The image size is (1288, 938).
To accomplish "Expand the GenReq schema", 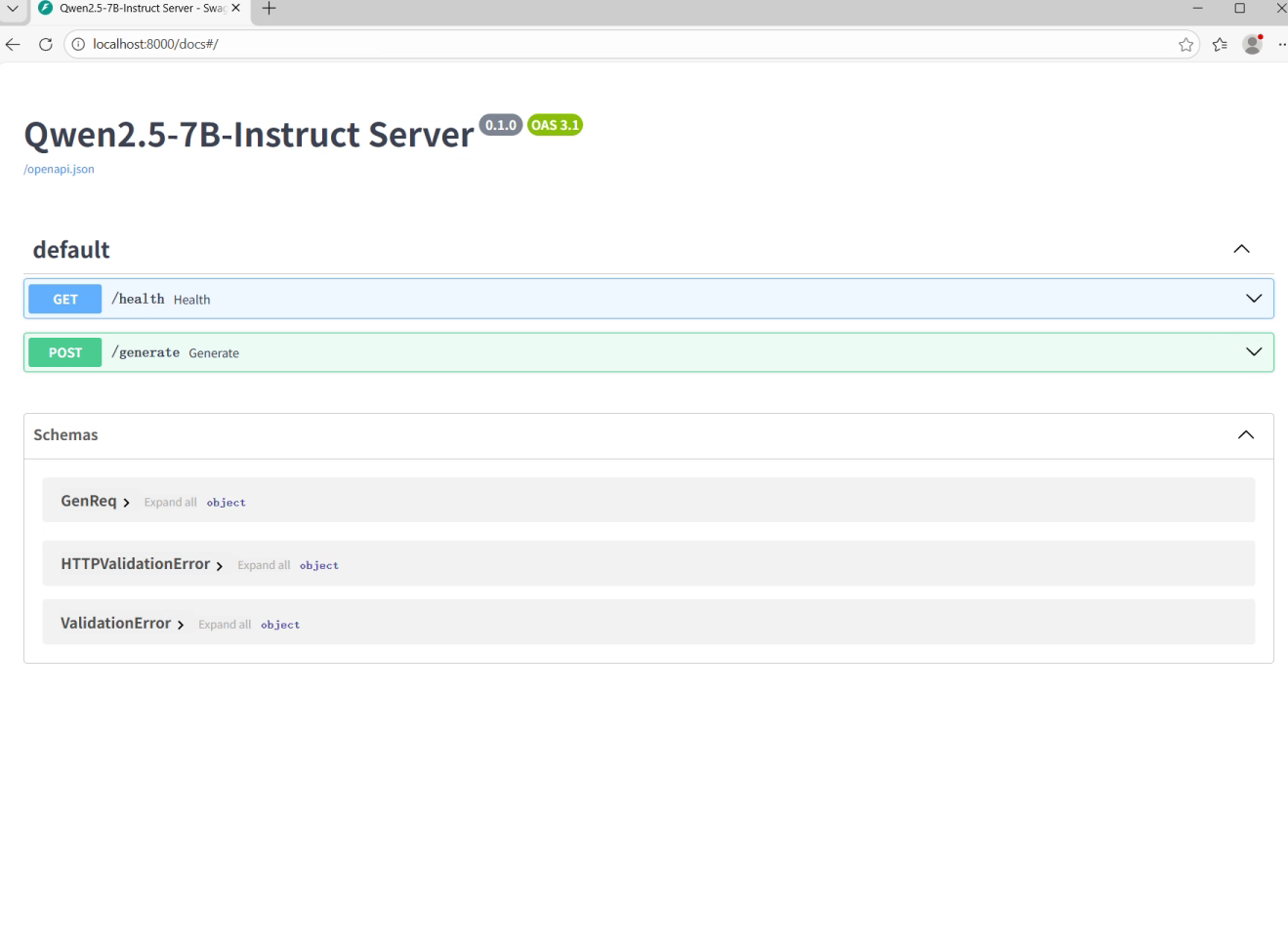I will click(x=95, y=501).
